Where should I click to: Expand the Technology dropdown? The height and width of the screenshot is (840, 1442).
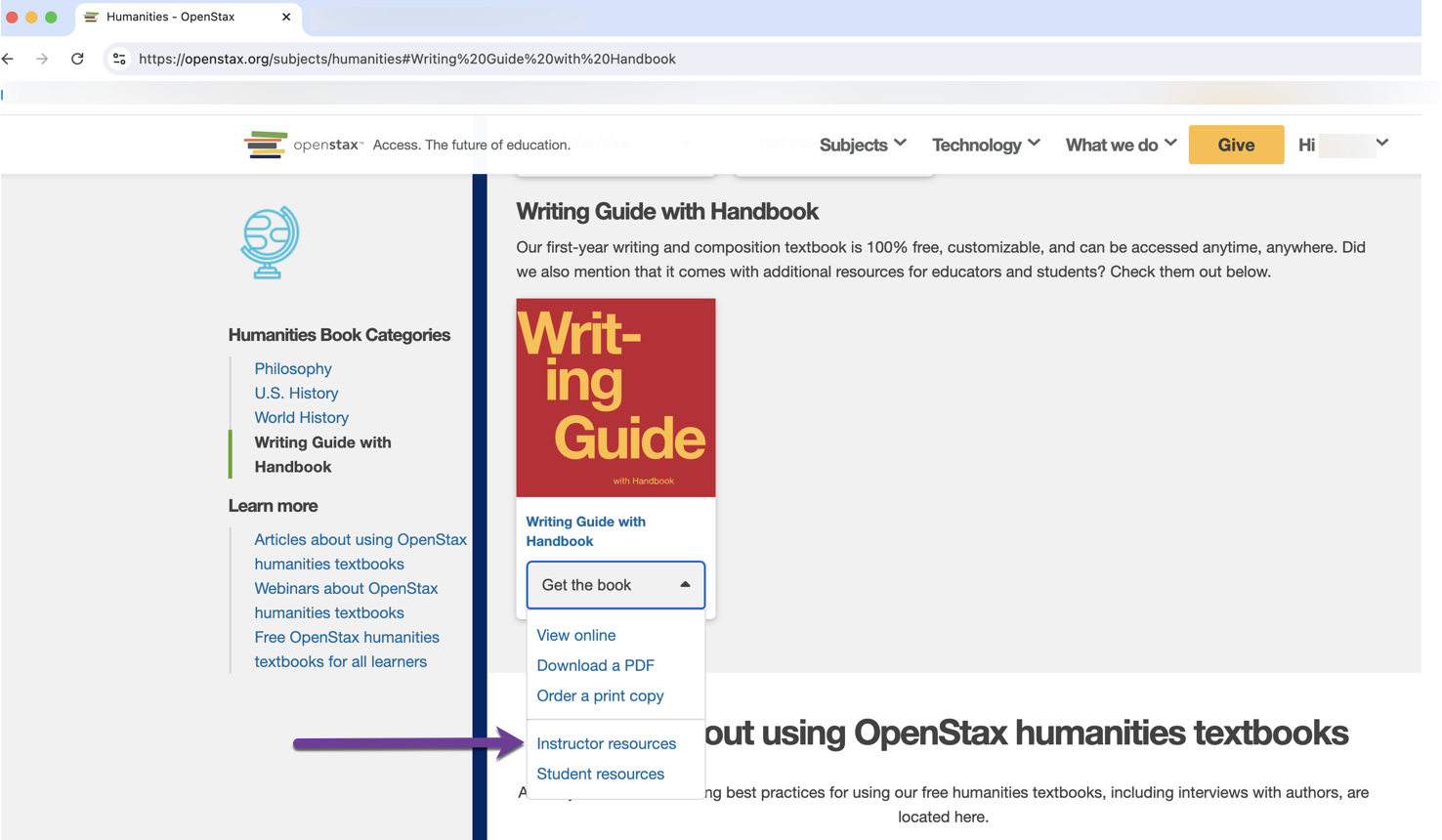tap(984, 144)
